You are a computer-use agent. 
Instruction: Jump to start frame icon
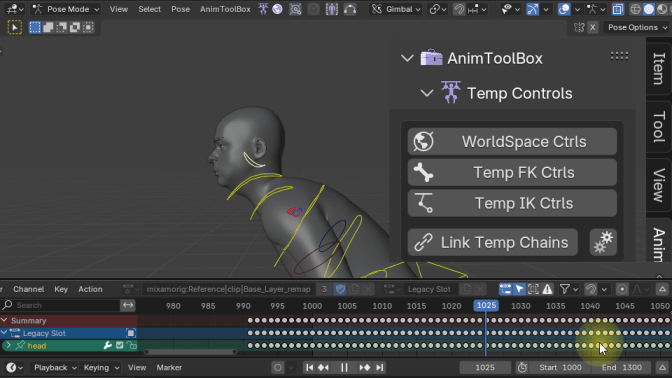click(309, 367)
